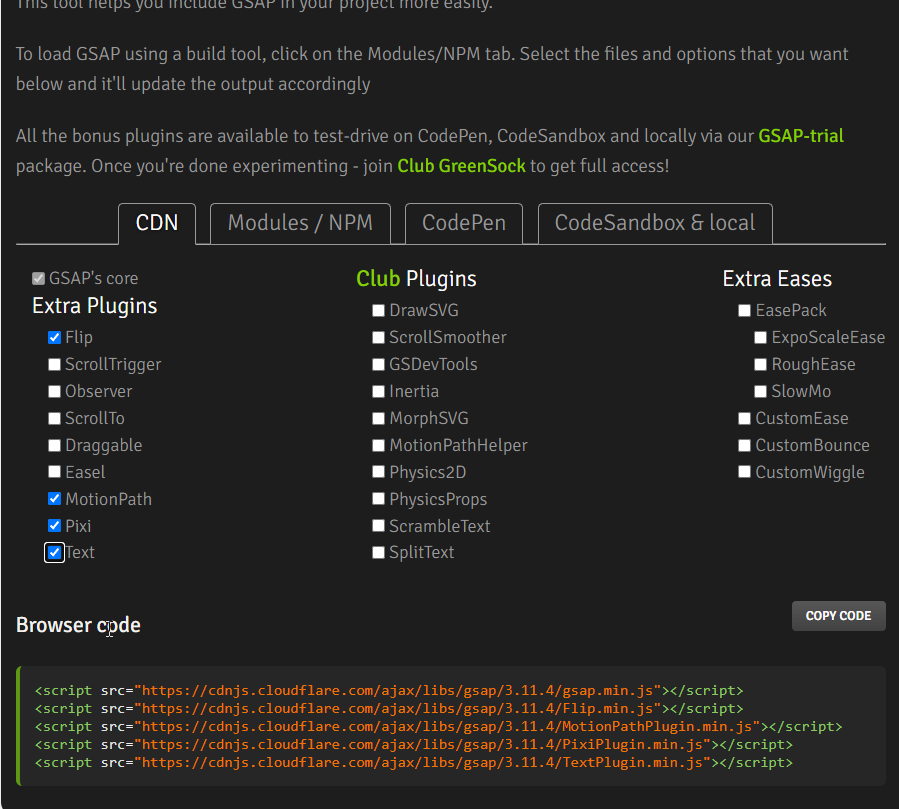Toggle the GSAP's core checkbox
The height and width of the screenshot is (809, 899).
tap(38, 279)
